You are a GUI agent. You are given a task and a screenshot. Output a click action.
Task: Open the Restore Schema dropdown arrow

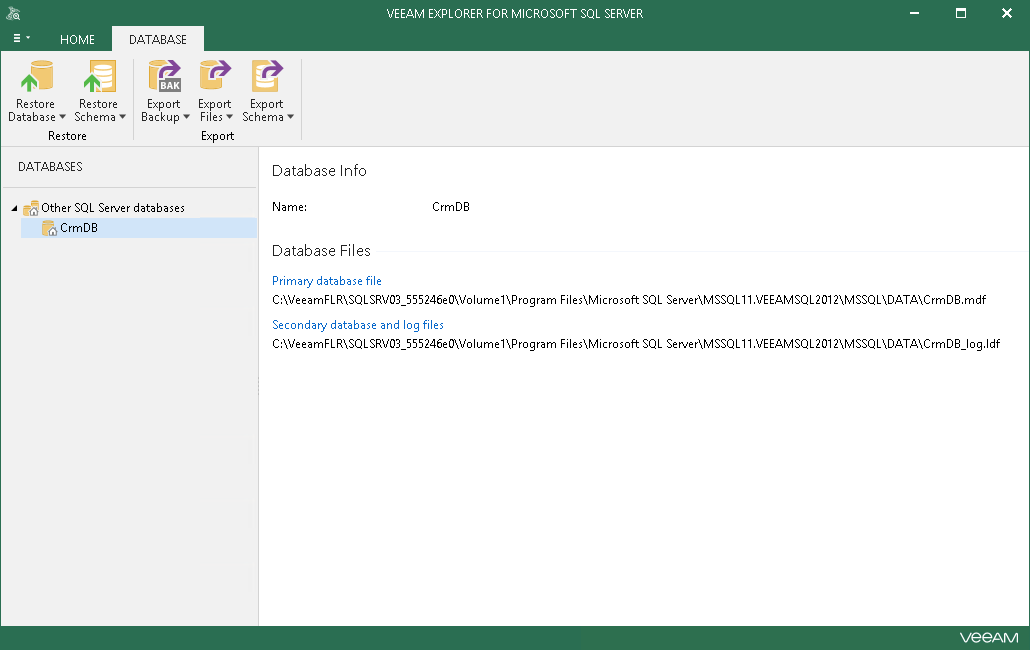click(x=123, y=117)
